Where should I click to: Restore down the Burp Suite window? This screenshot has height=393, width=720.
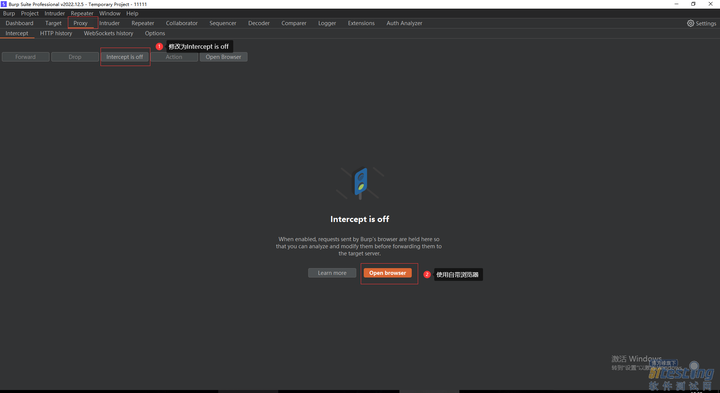[693, 4]
